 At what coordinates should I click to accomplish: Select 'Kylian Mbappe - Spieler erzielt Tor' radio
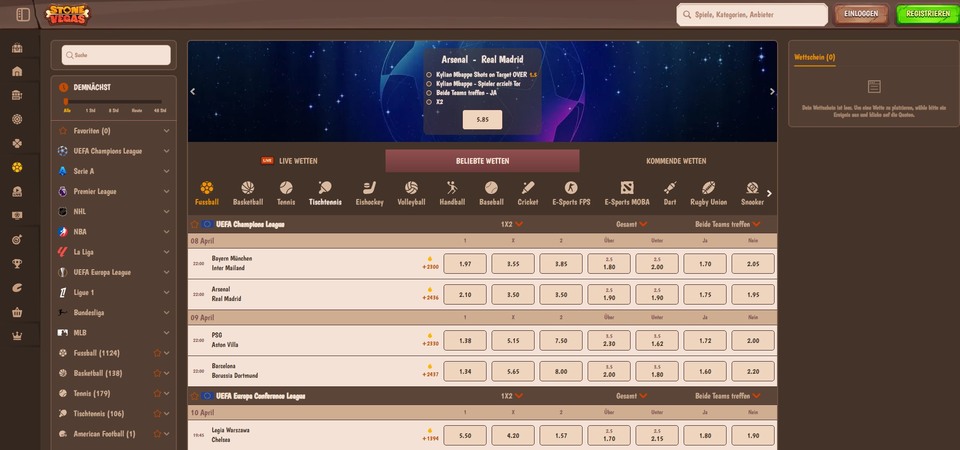pos(429,83)
